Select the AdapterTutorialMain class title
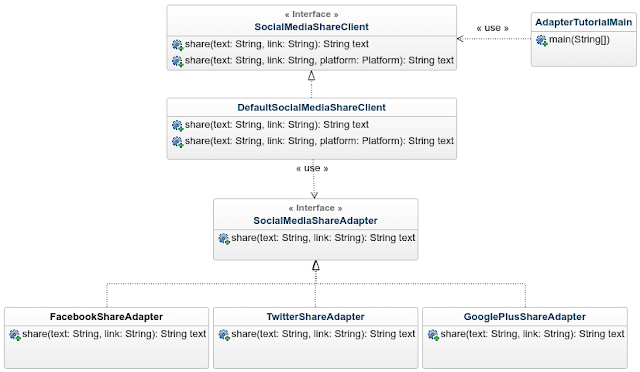The height and width of the screenshot is (372, 640). point(583,22)
